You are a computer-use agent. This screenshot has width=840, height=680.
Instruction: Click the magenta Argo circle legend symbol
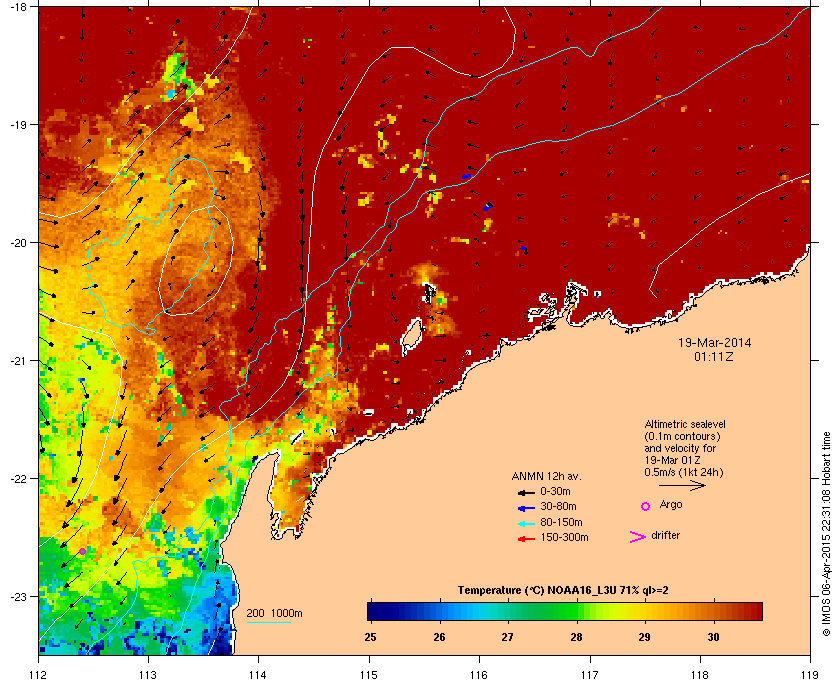click(646, 506)
